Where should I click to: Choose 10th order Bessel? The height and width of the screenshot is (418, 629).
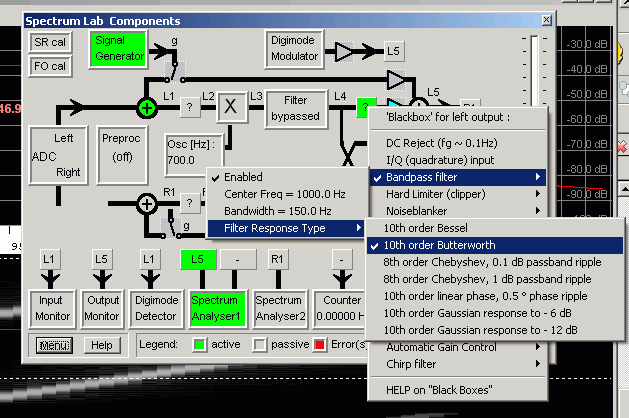click(495, 228)
